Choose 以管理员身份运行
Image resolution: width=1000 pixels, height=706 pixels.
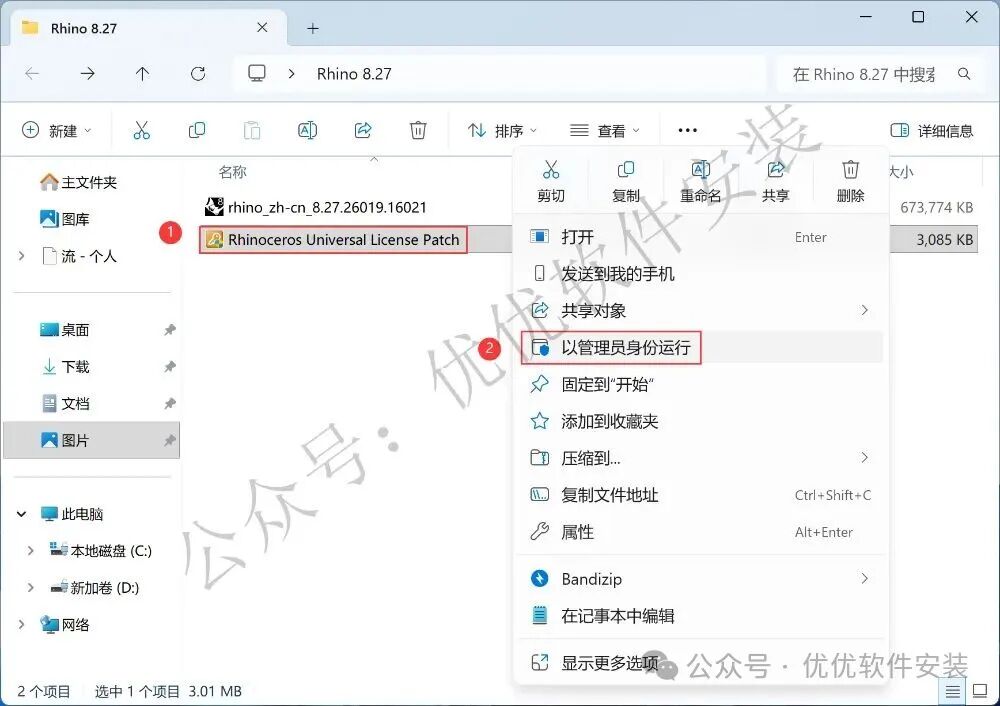[x=701, y=348]
